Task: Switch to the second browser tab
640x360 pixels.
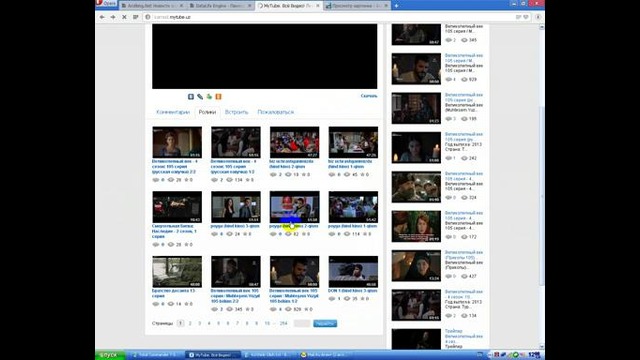Action: [x=220, y=6]
